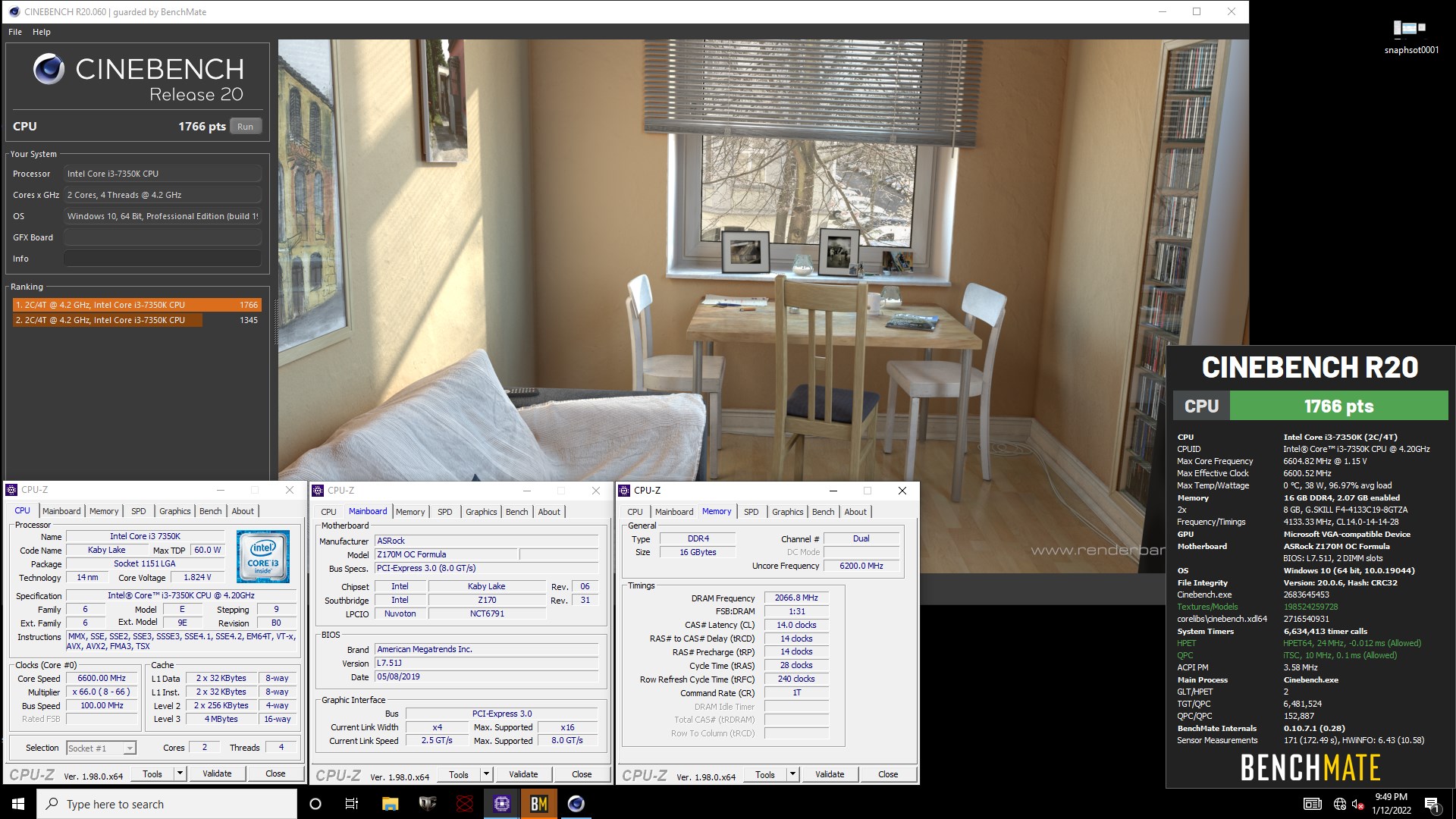Click Tools button in Mainboard CPU-Z window
Image resolution: width=1456 pixels, height=819 pixels.
coord(459,774)
